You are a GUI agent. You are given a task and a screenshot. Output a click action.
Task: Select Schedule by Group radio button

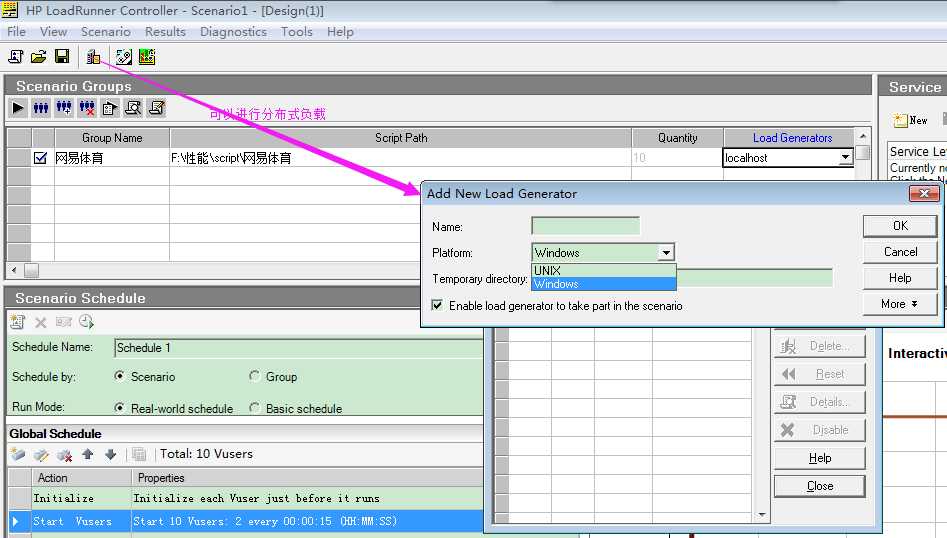click(x=254, y=376)
